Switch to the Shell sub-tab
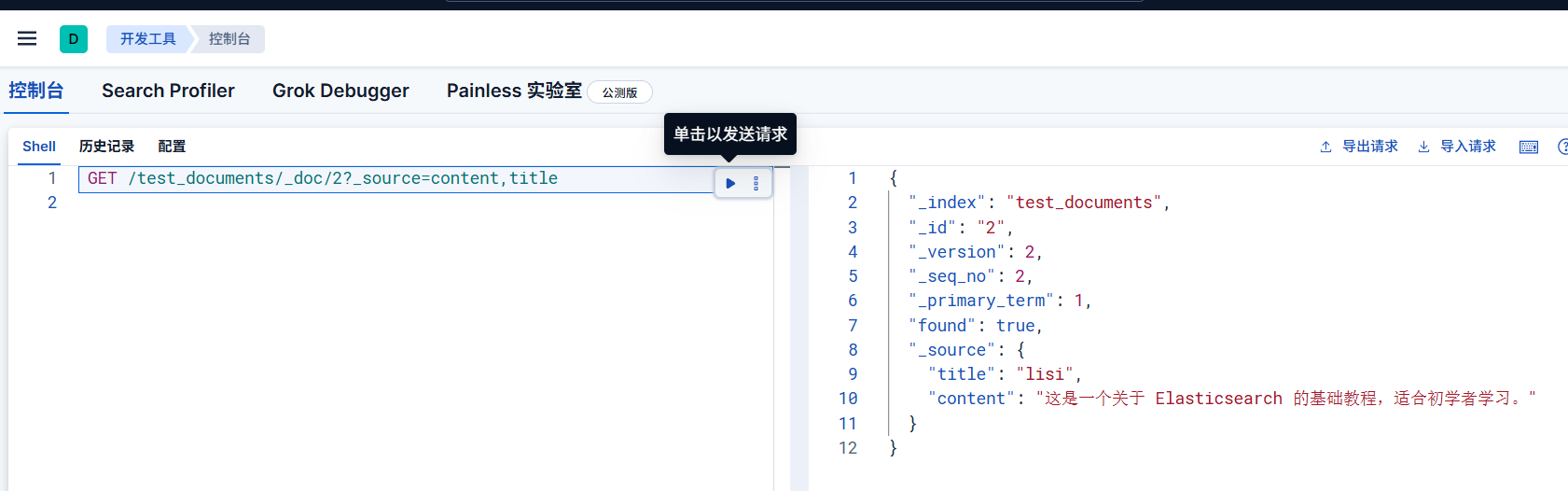This screenshot has height=491, width=1568. (39, 147)
